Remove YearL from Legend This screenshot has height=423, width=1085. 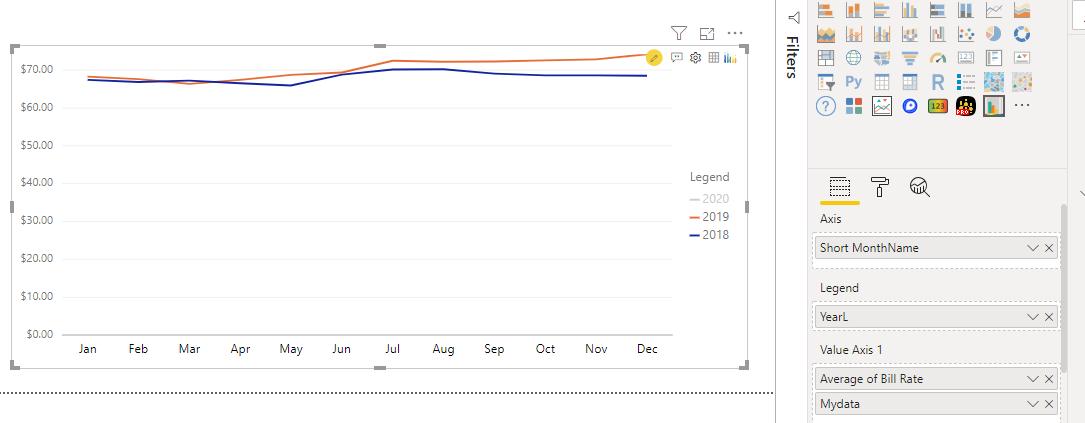tap(1049, 316)
